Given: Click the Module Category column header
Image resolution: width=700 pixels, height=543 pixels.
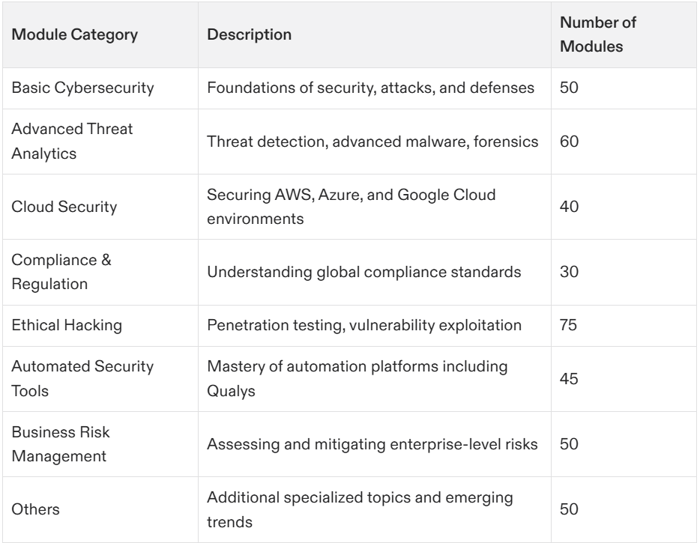Looking at the screenshot, I should (x=75, y=35).
